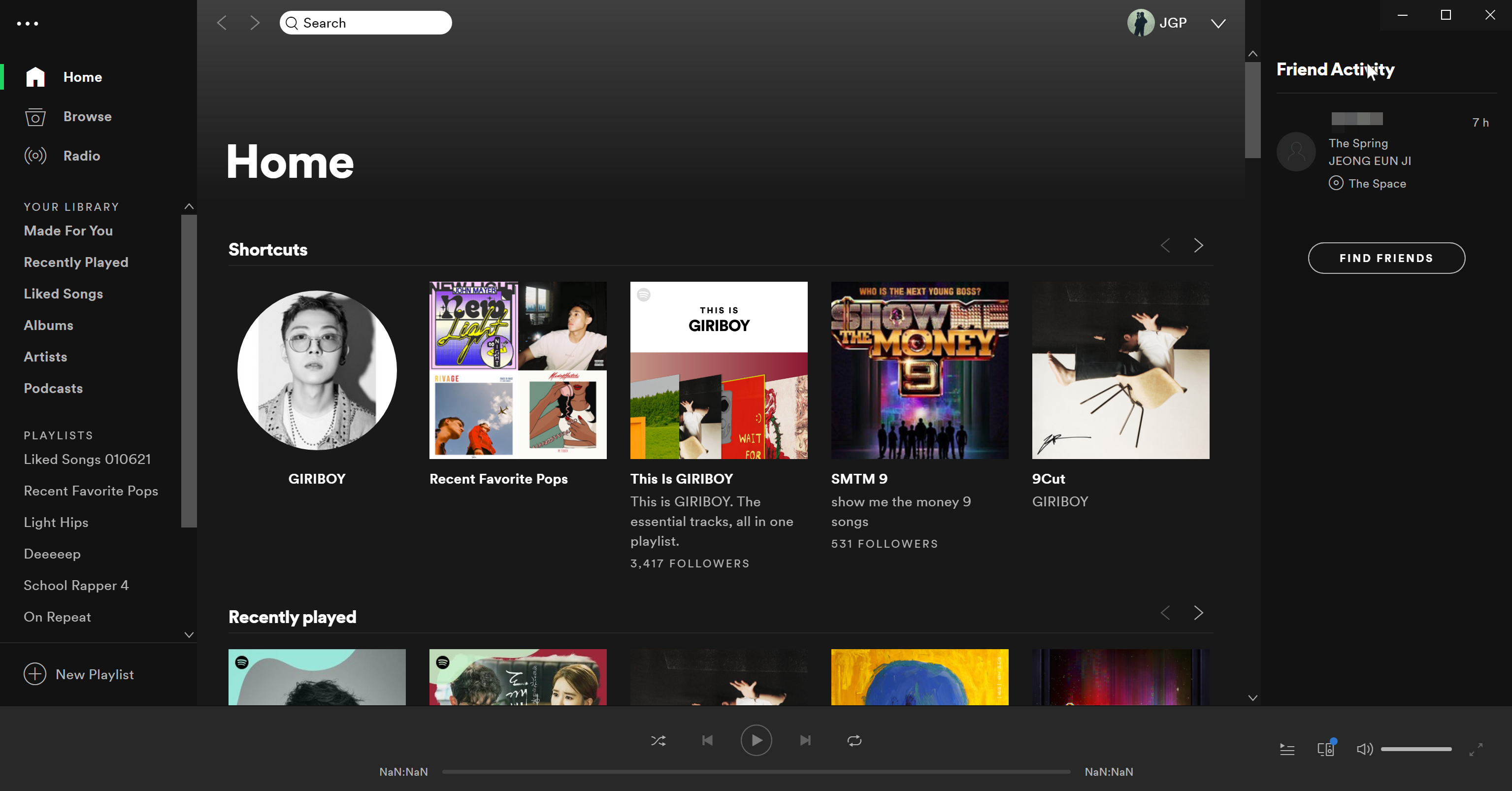Toggle shuffle playback
The height and width of the screenshot is (791, 1512).
[658, 741]
